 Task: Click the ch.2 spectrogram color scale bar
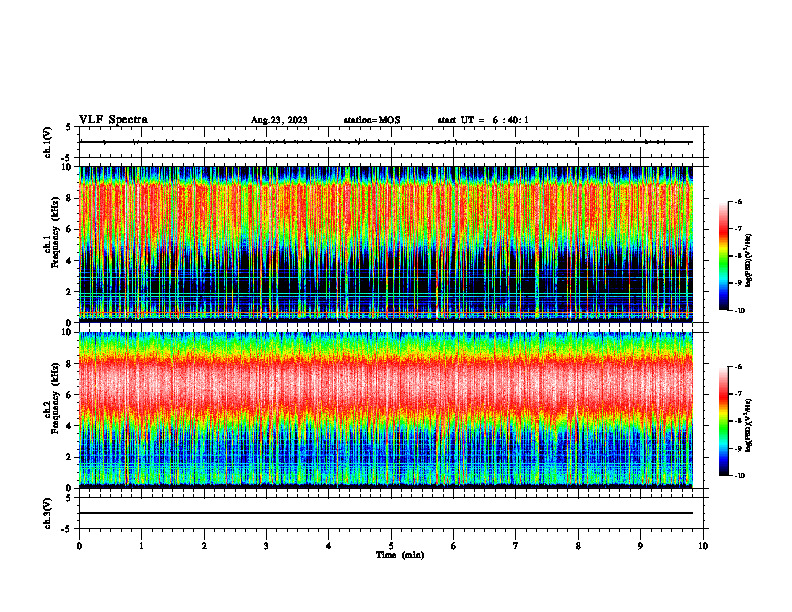[723, 421]
